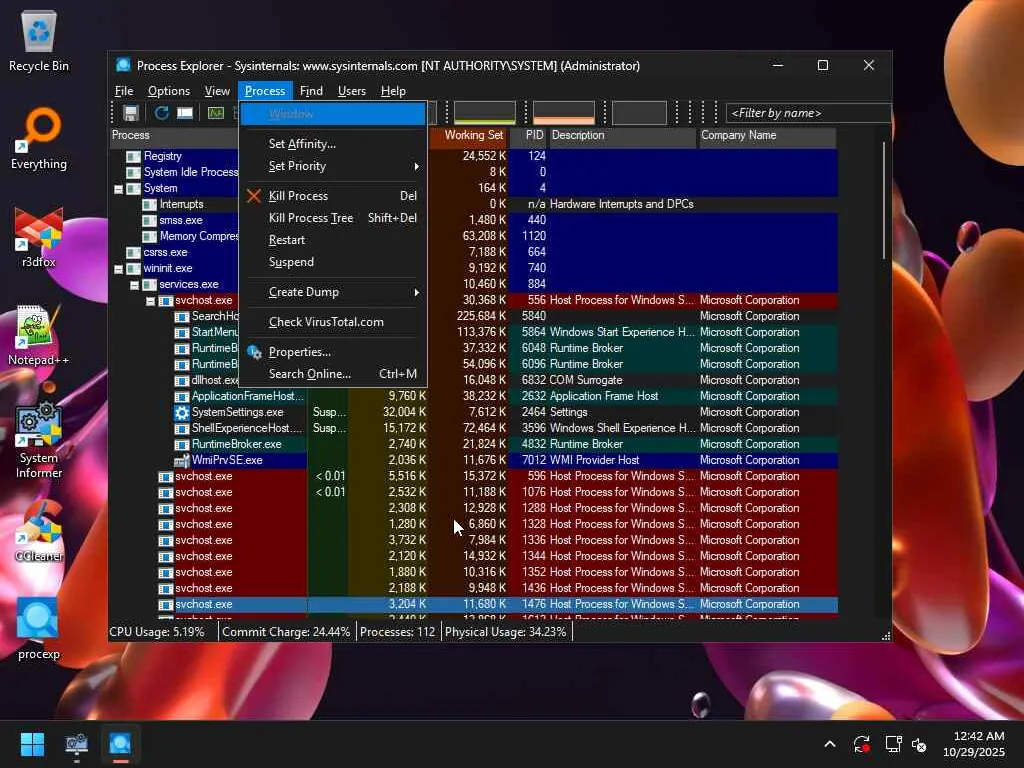
Task: Collapse the System process tree node
Action: pos(118,189)
